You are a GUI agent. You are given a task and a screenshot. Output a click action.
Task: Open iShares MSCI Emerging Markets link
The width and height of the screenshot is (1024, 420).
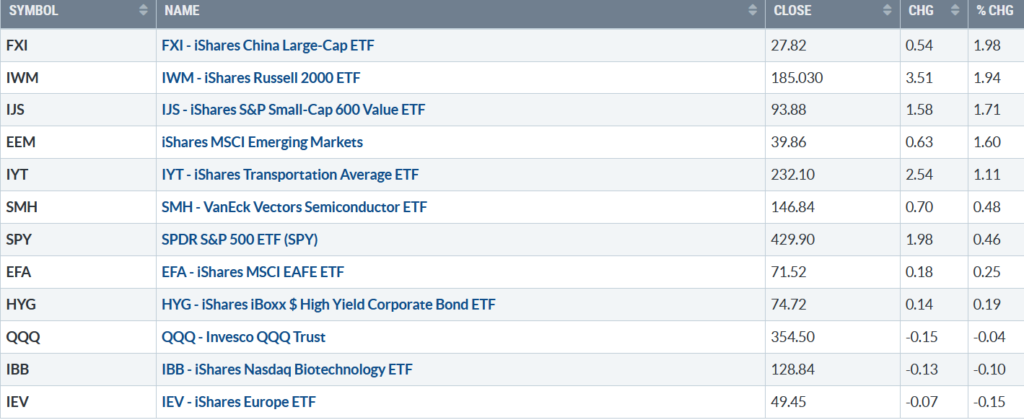(x=263, y=142)
